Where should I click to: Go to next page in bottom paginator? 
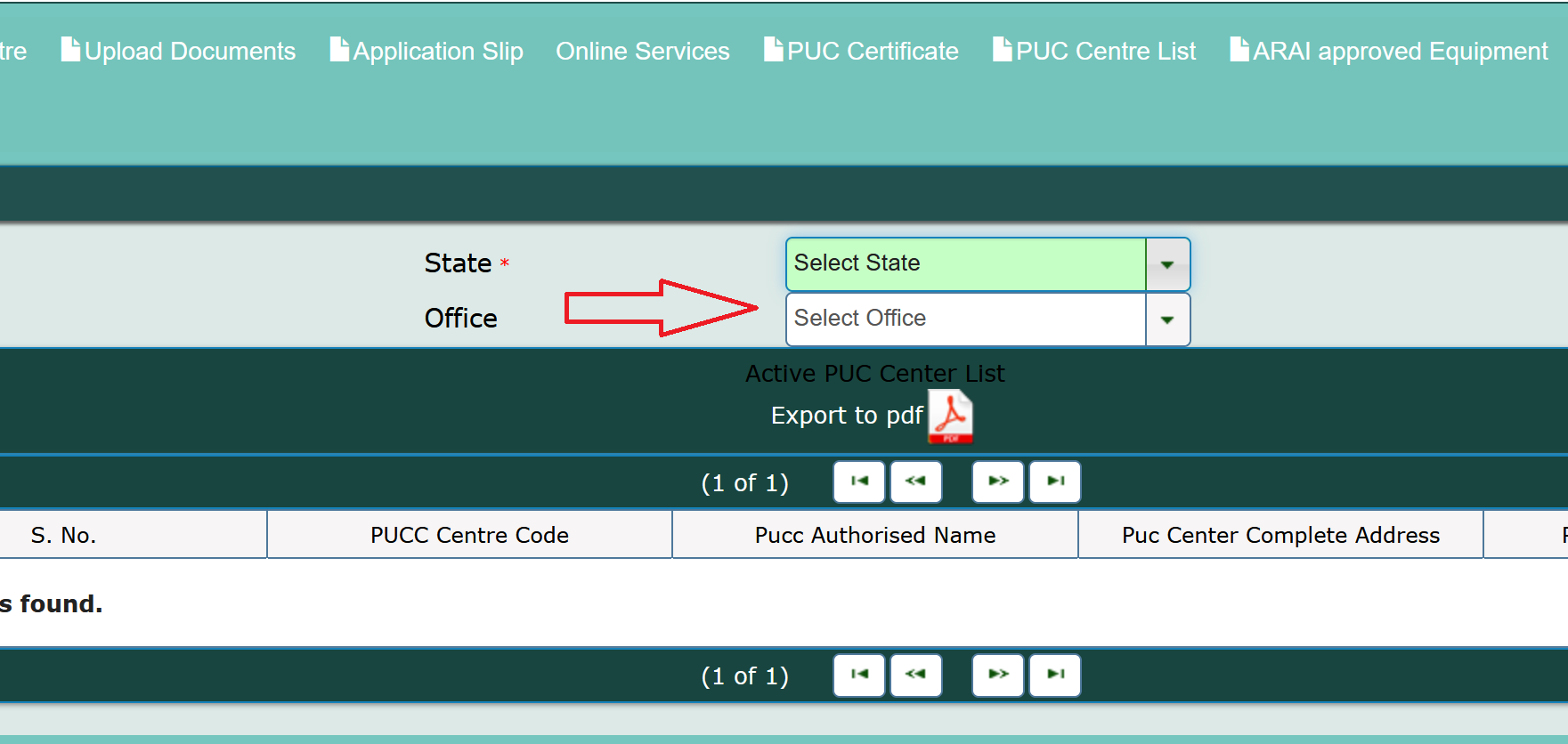[x=997, y=675]
